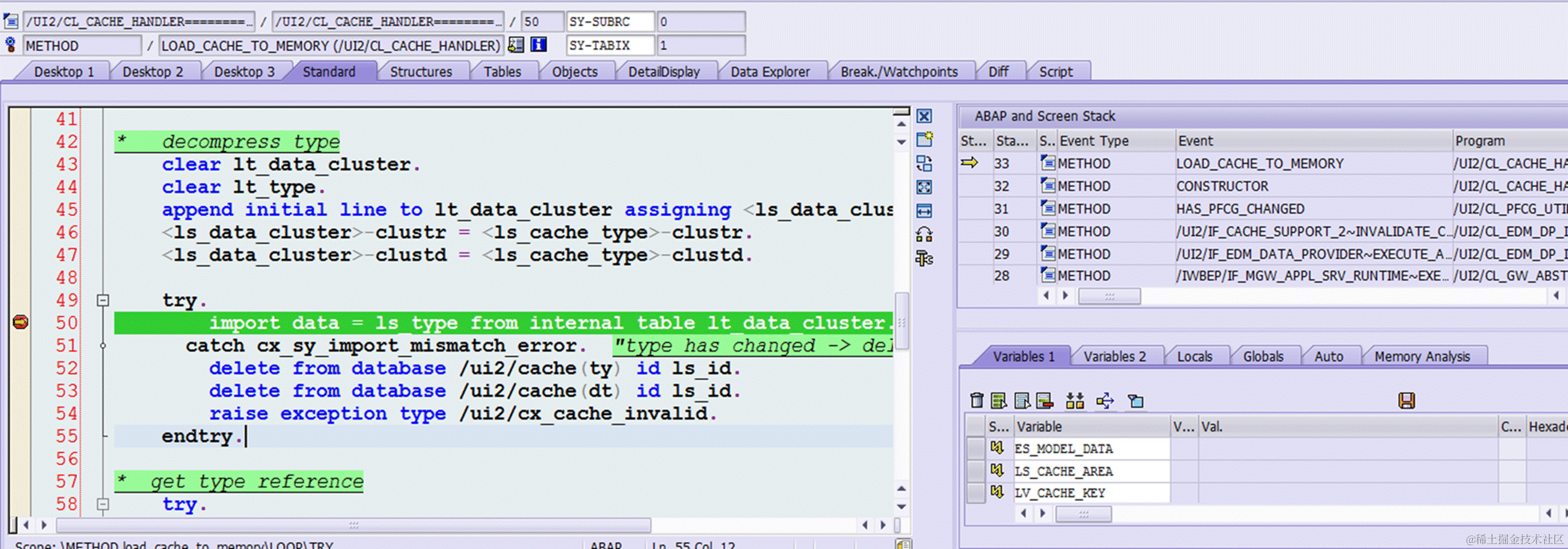Click the grey list icon in the variables toolbar

click(1022, 401)
